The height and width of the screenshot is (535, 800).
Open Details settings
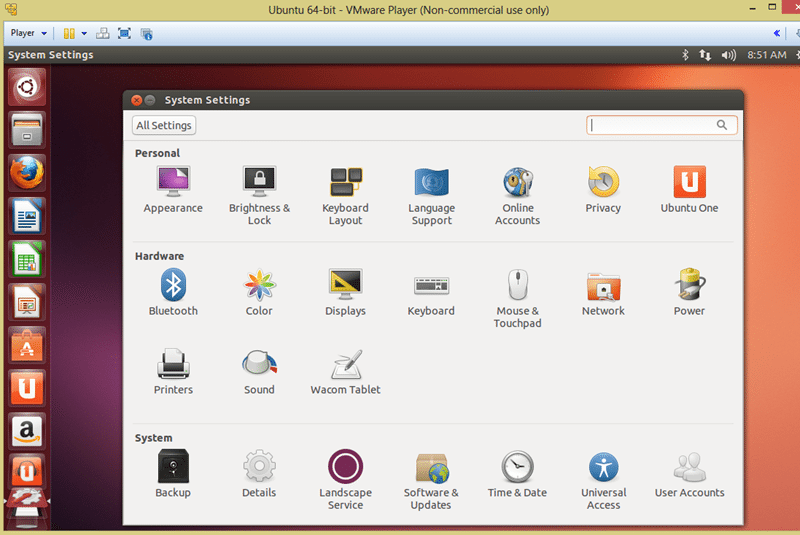(x=259, y=474)
